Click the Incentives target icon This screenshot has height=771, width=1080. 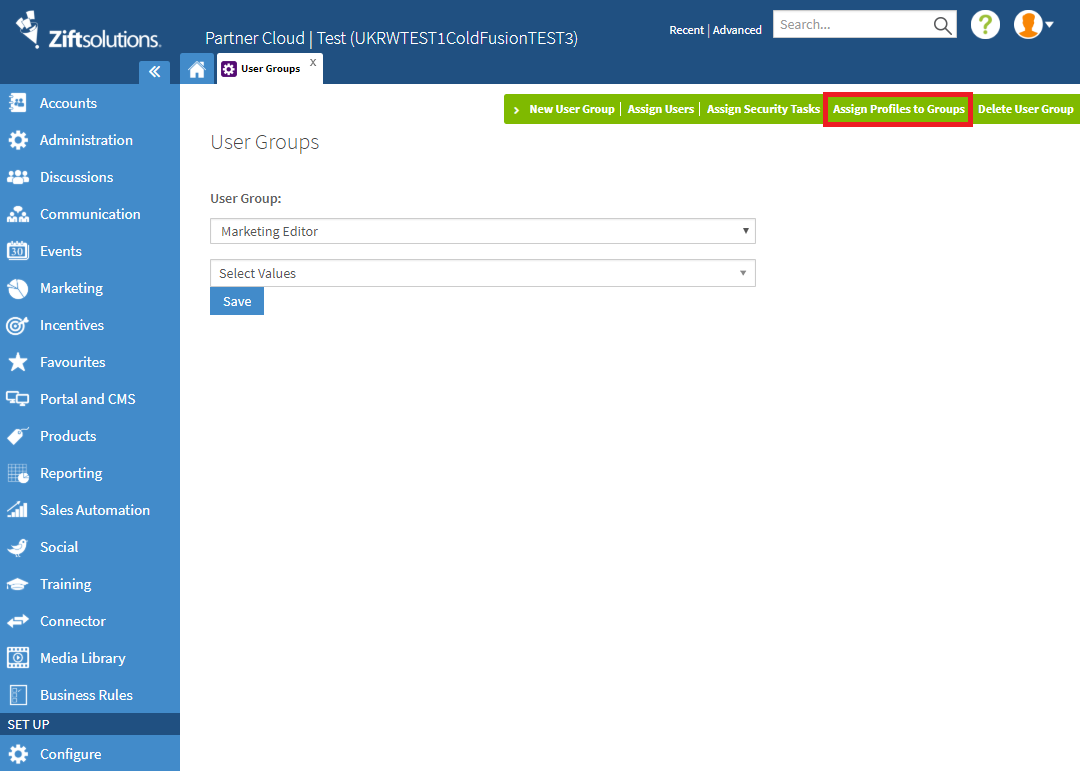(18, 325)
